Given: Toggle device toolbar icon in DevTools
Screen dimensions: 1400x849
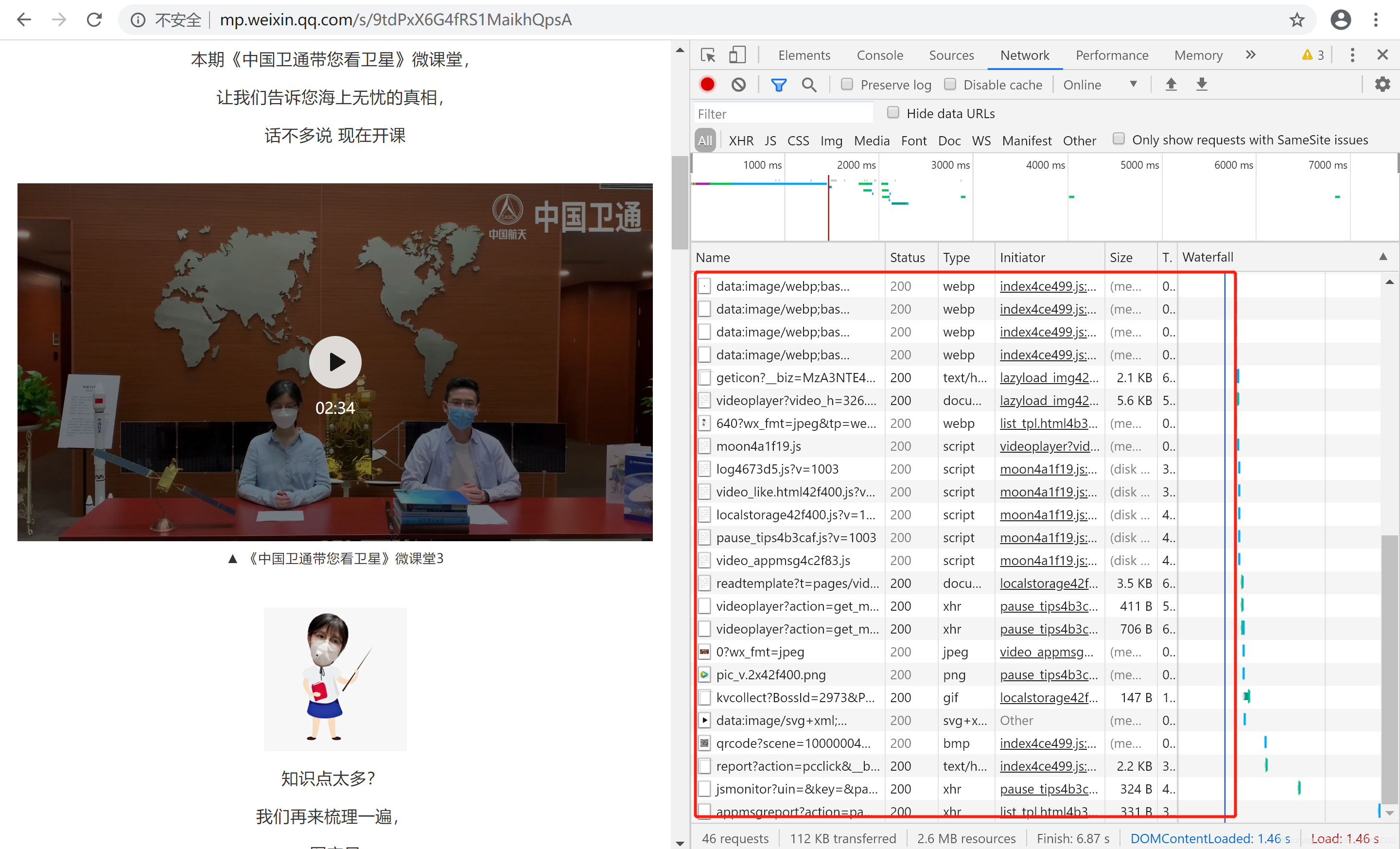Looking at the screenshot, I should 737,55.
